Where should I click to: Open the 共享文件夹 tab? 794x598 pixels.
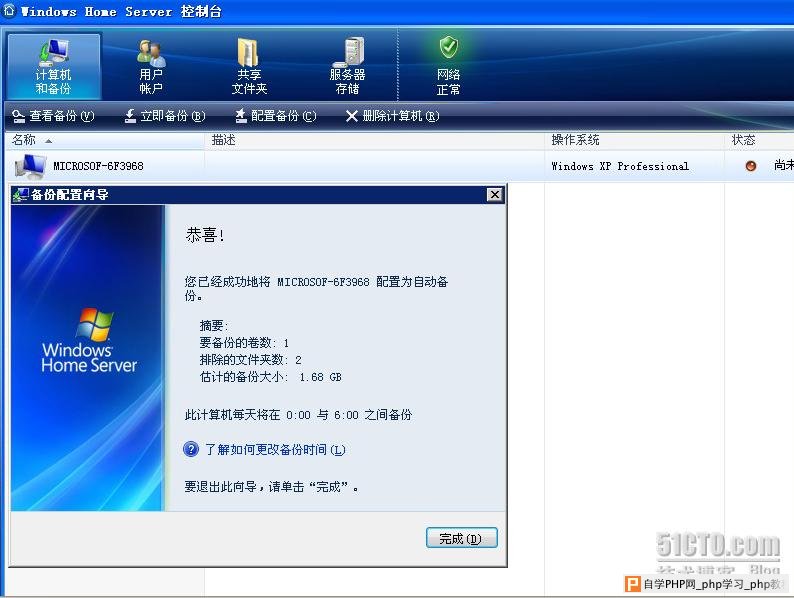coord(249,66)
